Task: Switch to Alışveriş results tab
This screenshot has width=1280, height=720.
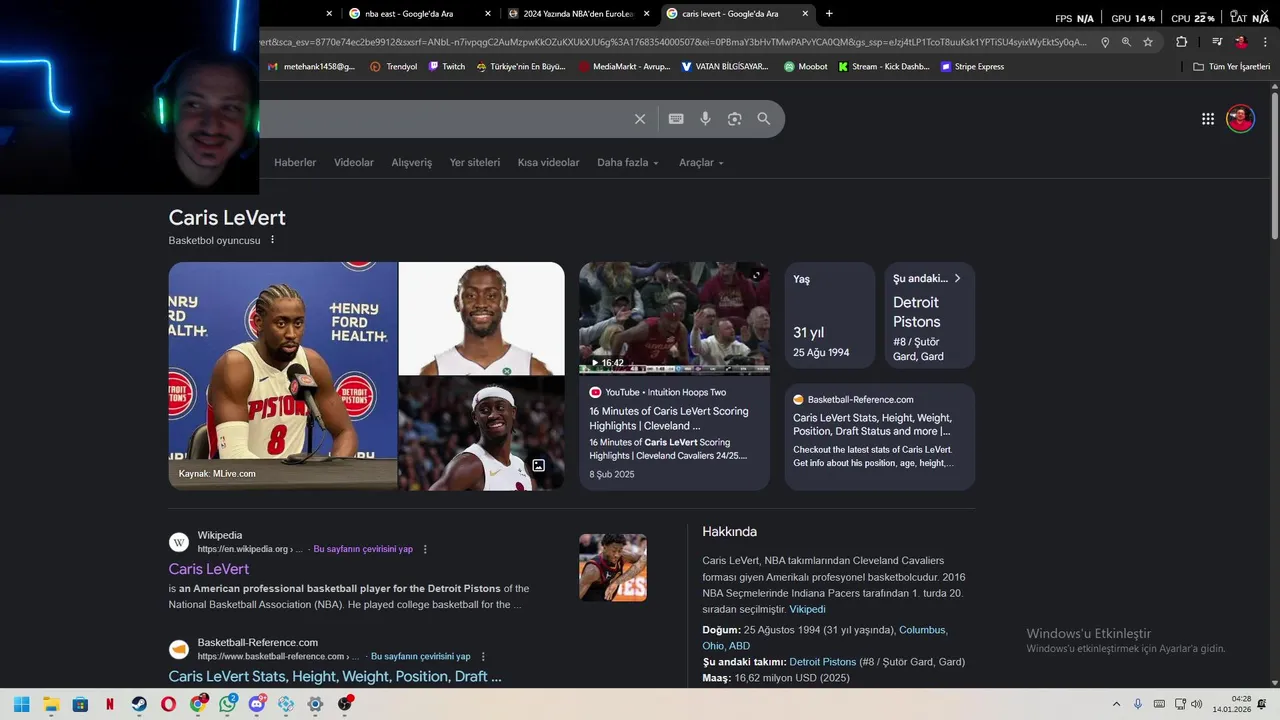Action: [x=412, y=162]
